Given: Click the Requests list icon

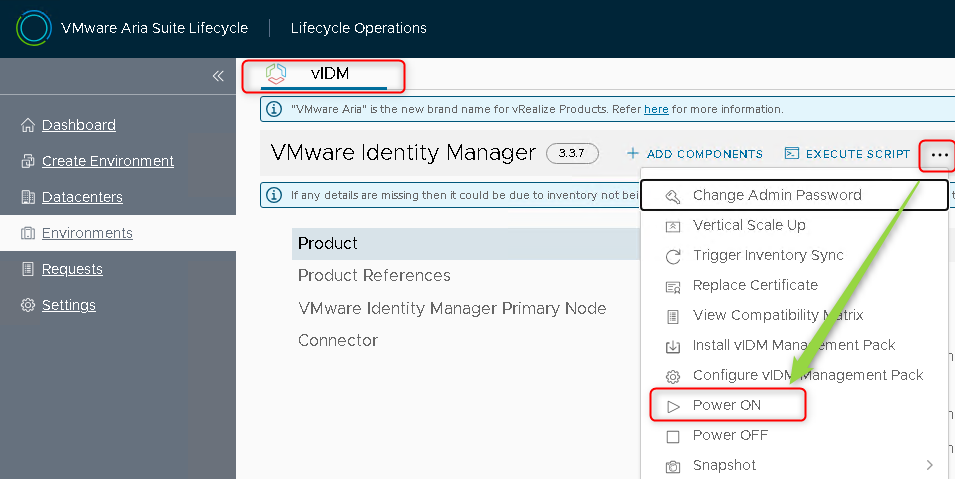Looking at the screenshot, I should [28, 269].
